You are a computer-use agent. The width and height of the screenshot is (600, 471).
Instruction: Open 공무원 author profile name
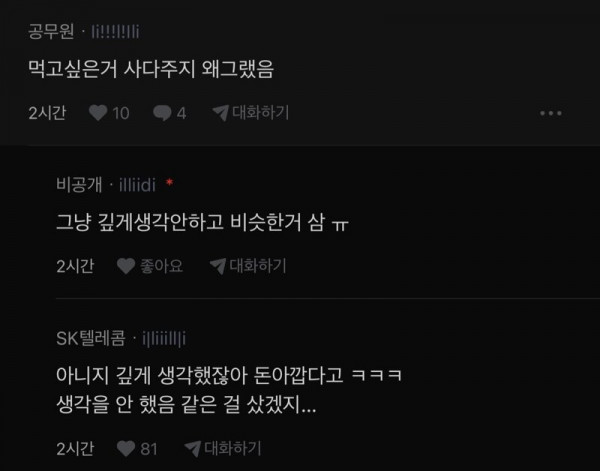[51, 31]
